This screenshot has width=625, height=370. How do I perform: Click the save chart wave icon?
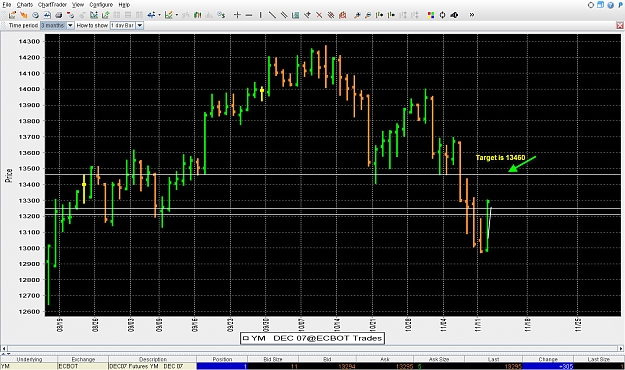click(x=47, y=15)
